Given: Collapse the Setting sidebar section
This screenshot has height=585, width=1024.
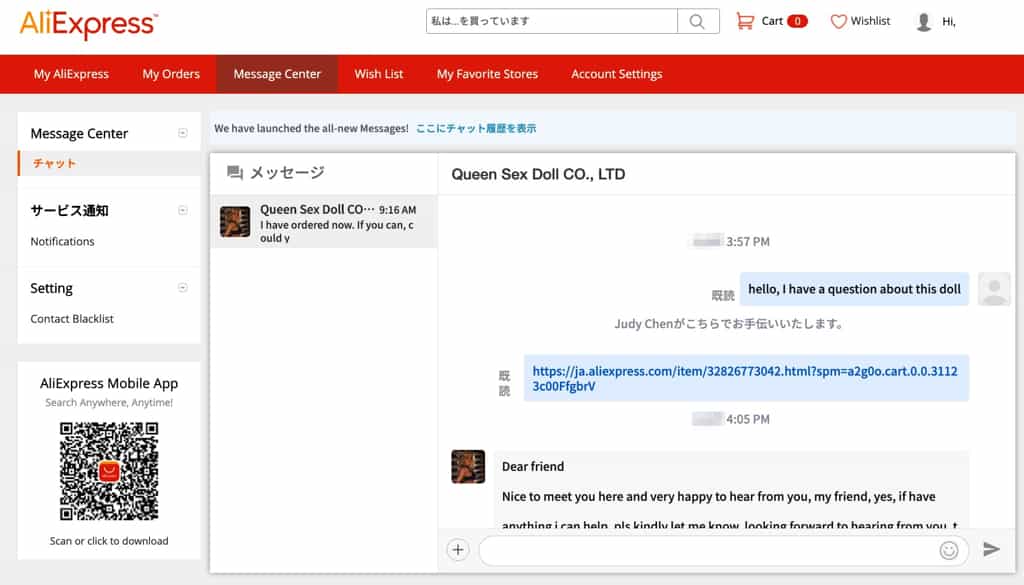Looking at the screenshot, I should [x=183, y=288].
